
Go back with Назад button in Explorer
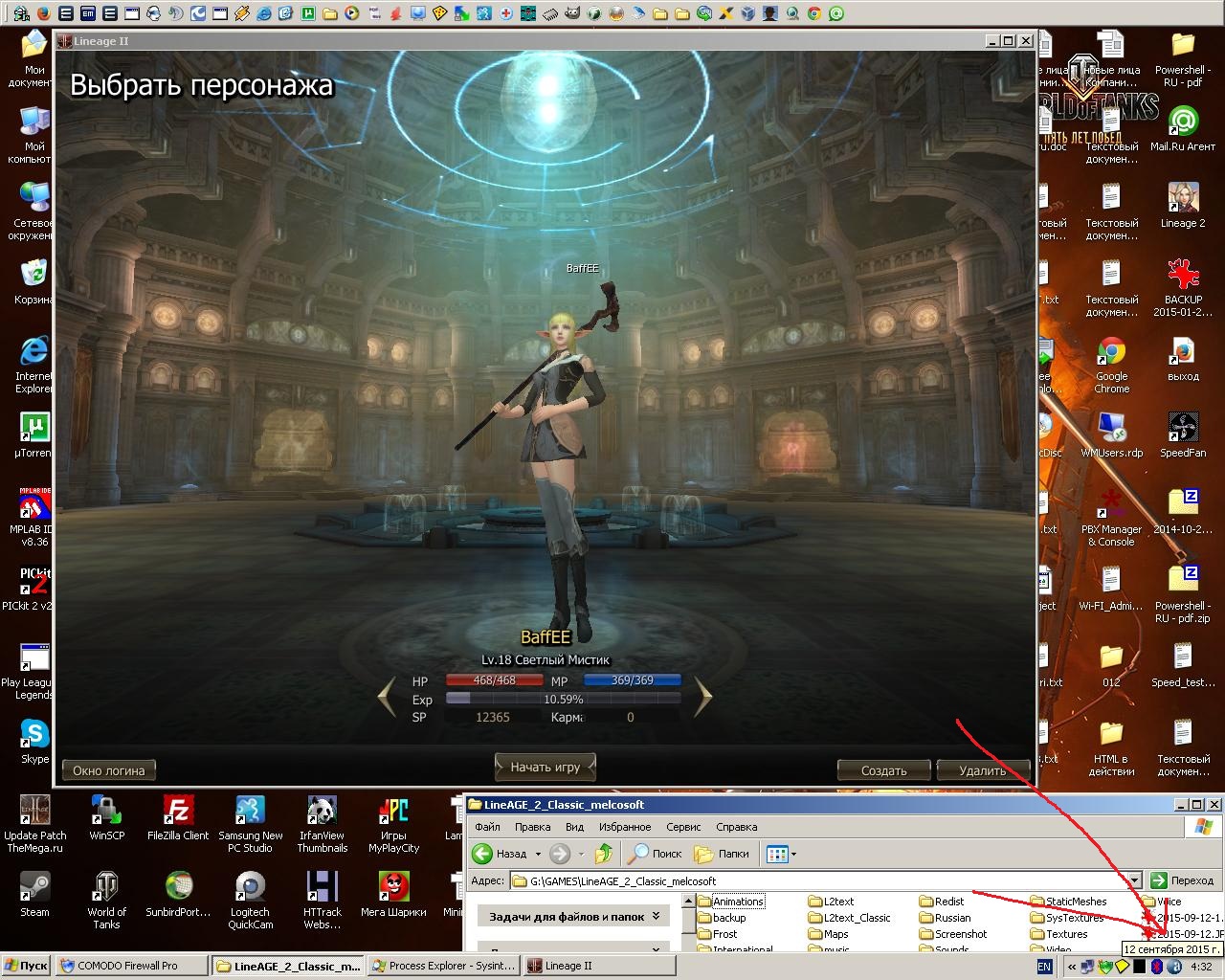tap(501, 854)
